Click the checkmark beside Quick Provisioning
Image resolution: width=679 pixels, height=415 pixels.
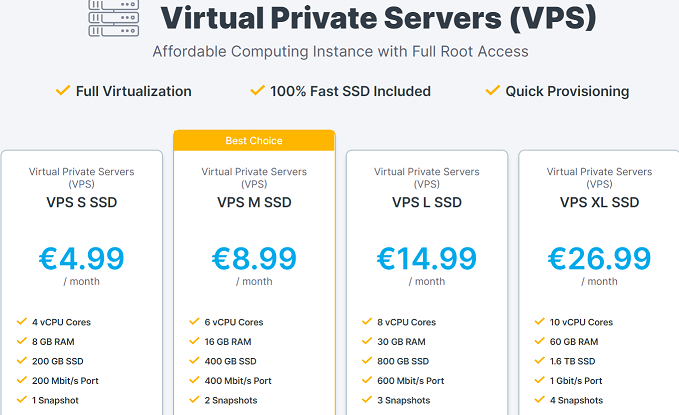click(x=492, y=91)
